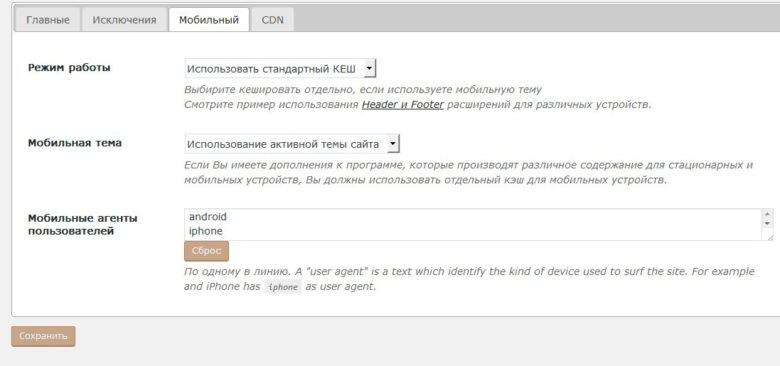Click the android line in the textarea
The image size is (780, 366).
[207, 217]
